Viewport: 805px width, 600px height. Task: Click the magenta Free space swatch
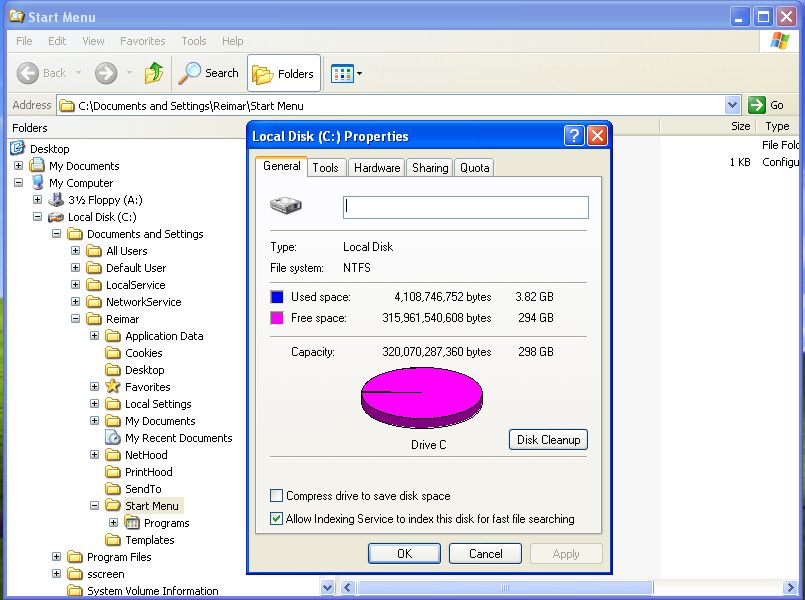277,318
